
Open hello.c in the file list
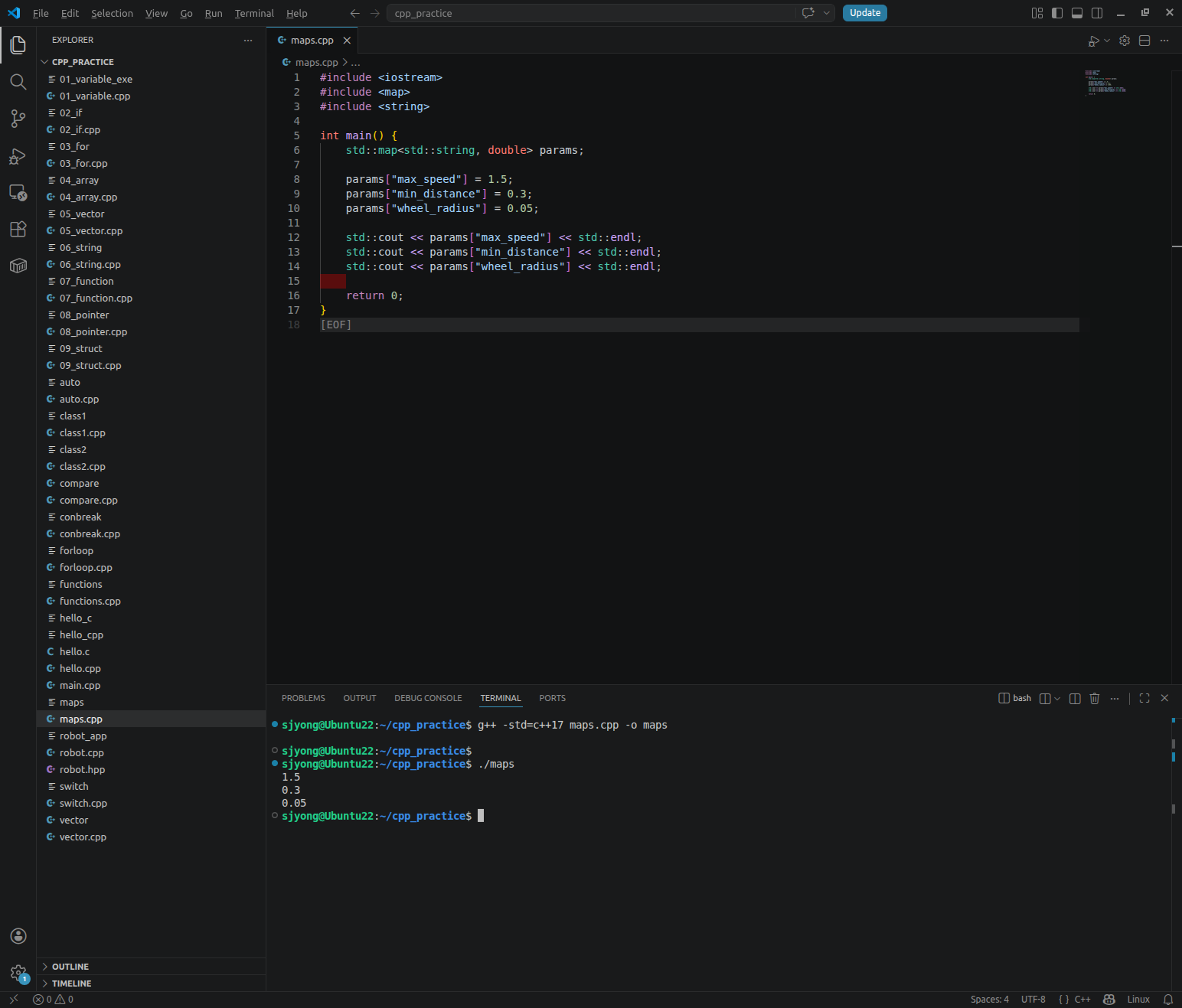pyautogui.click(x=151, y=651)
